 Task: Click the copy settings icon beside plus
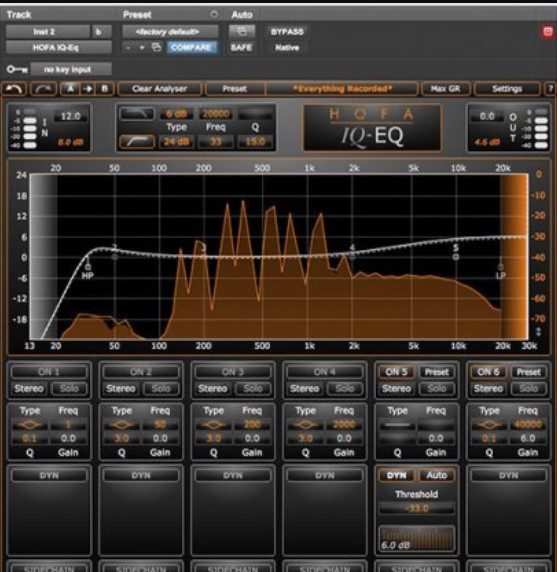coord(156,47)
